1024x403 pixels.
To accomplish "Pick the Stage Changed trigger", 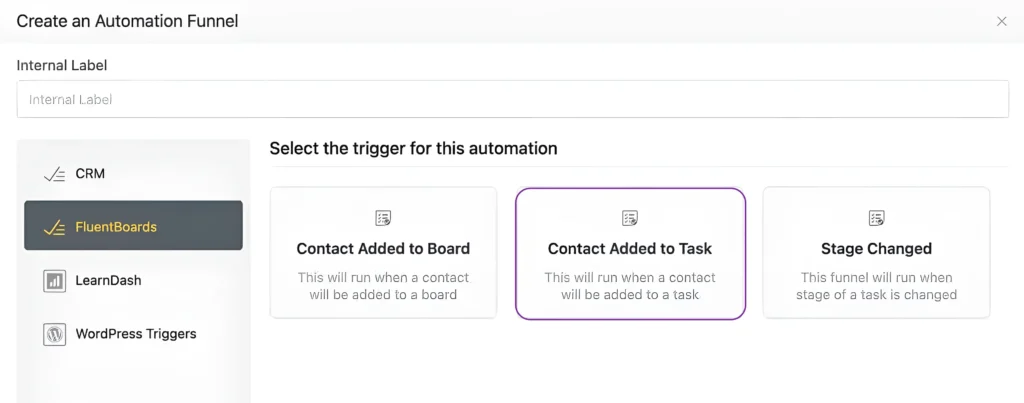I will point(876,248).
